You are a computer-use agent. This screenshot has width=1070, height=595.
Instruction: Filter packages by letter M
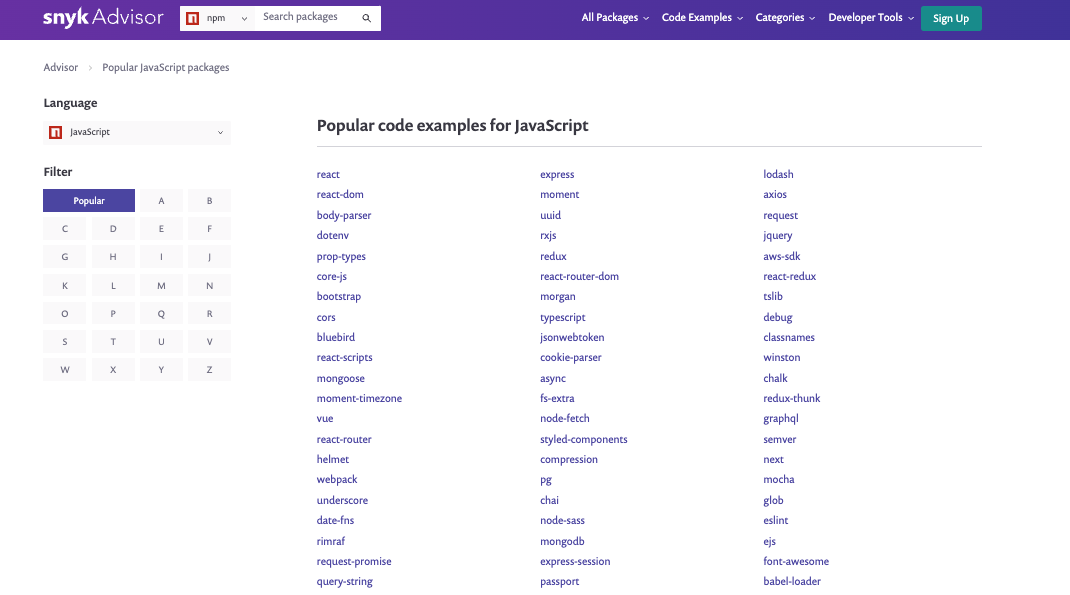click(x=161, y=285)
